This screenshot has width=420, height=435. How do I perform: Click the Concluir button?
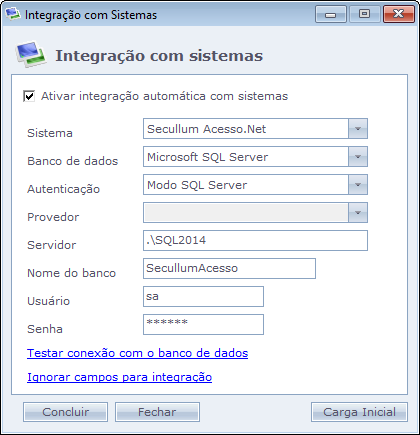(65, 412)
